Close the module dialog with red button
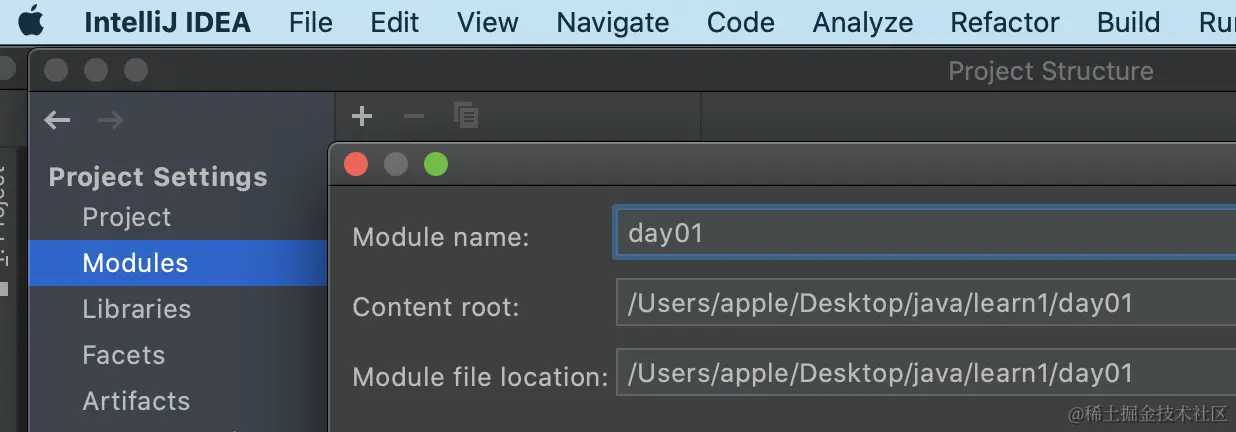This screenshot has width=1236, height=432. point(356,165)
